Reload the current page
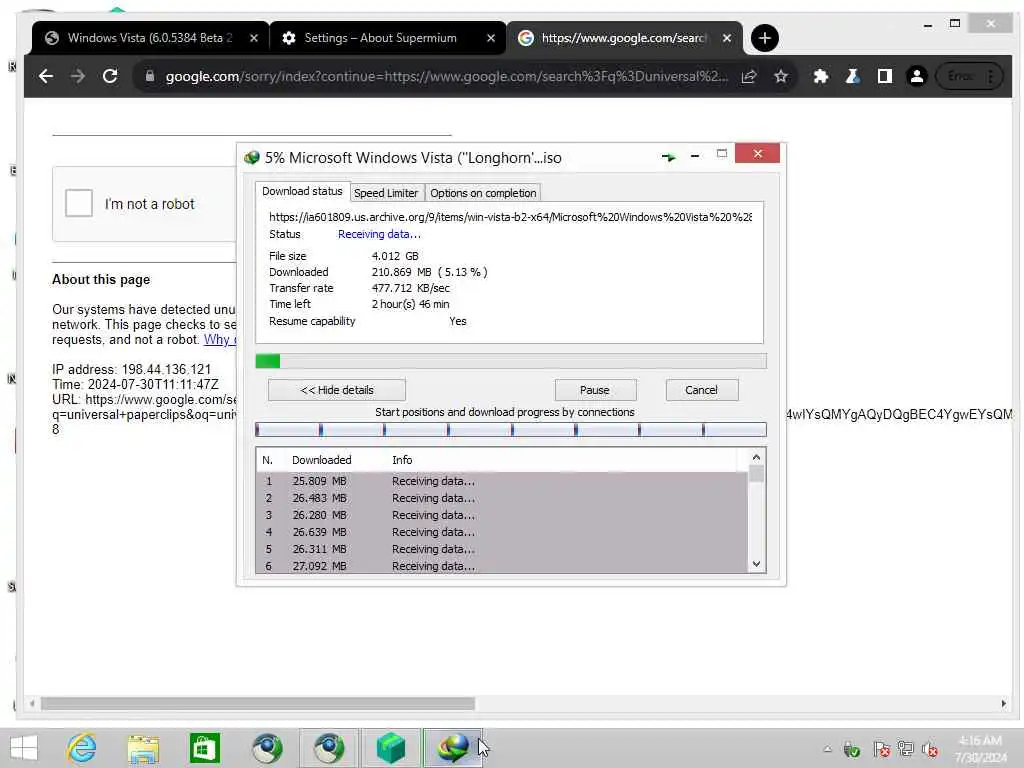The image size is (1024, 768). (x=110, y=76)
